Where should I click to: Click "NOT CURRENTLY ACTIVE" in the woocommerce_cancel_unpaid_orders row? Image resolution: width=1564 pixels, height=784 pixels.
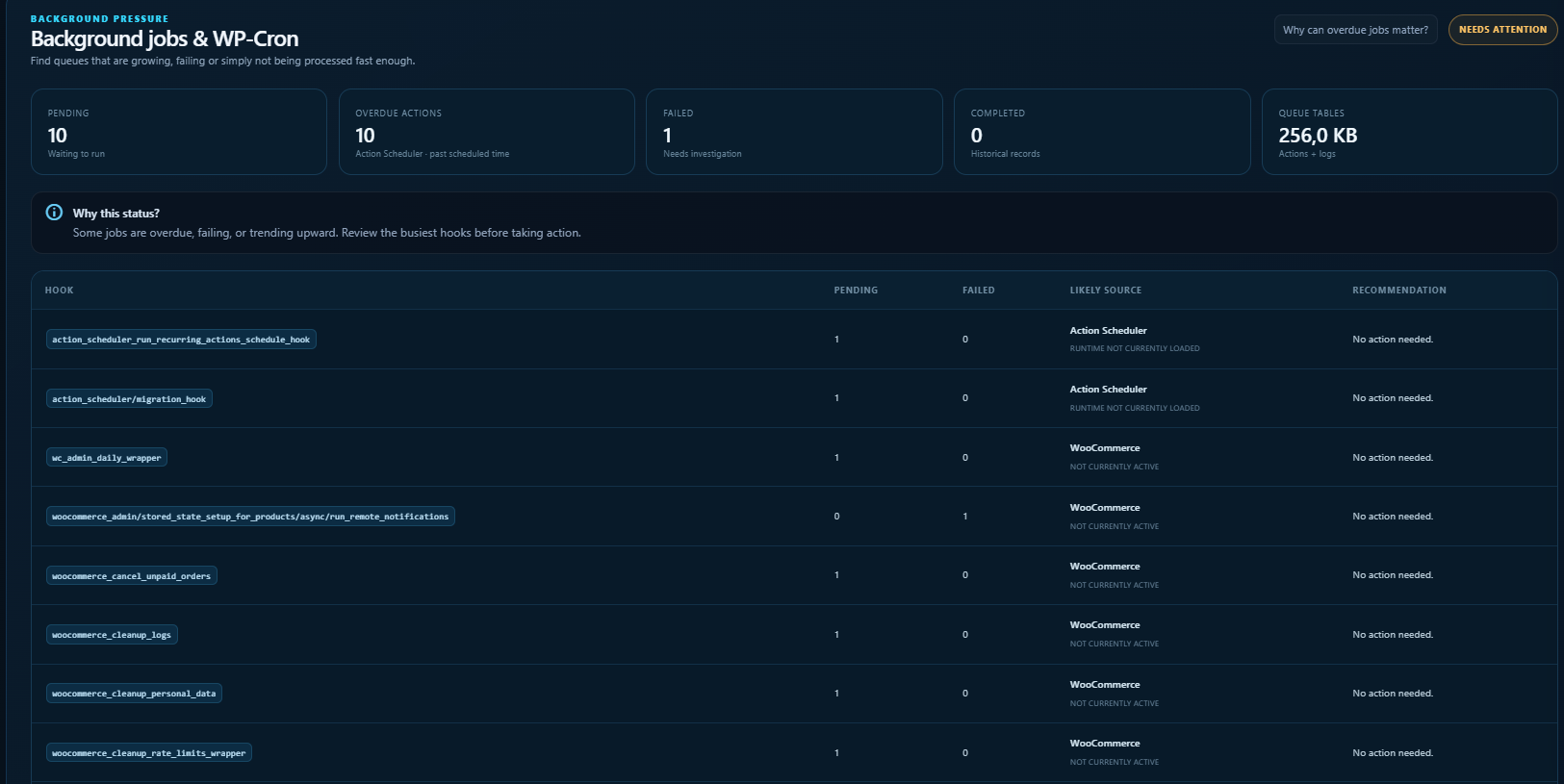(1115, 585)
